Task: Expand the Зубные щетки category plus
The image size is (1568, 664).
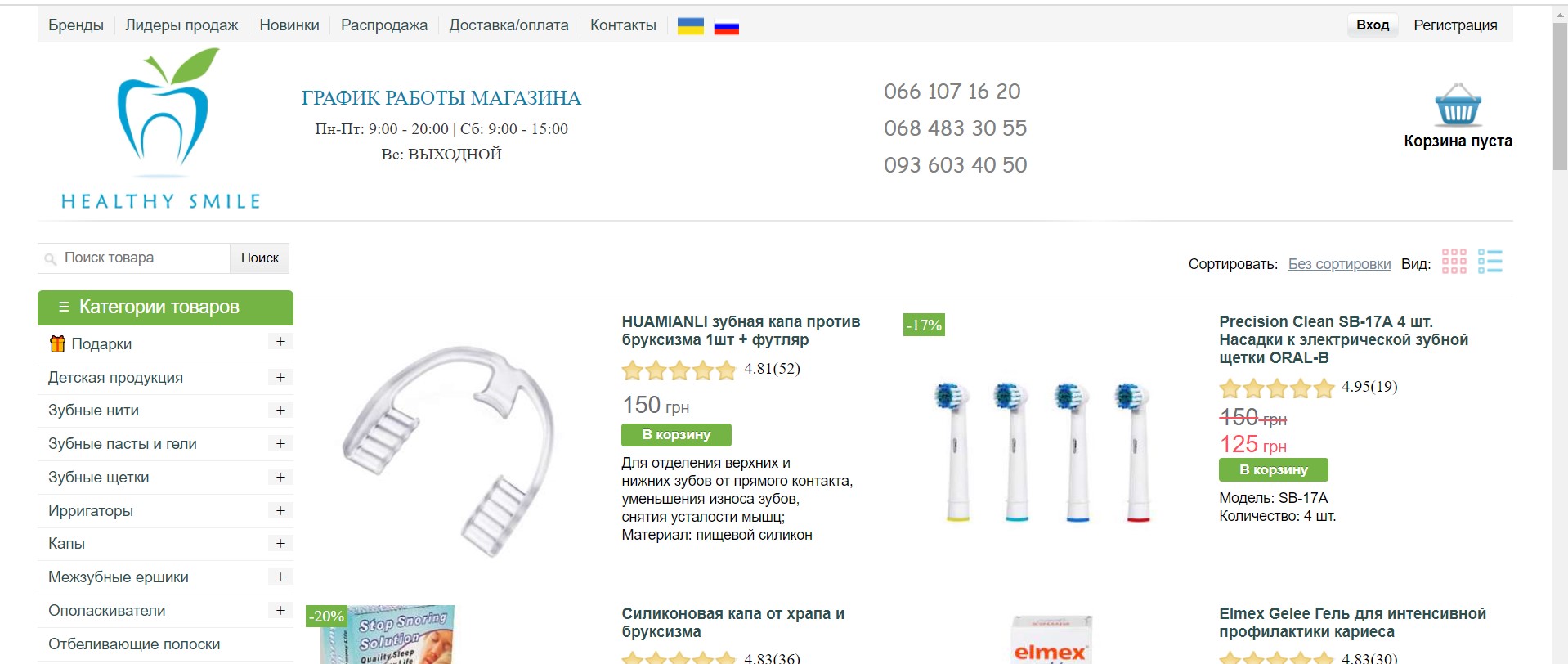Action: click(x=280, y=477)
